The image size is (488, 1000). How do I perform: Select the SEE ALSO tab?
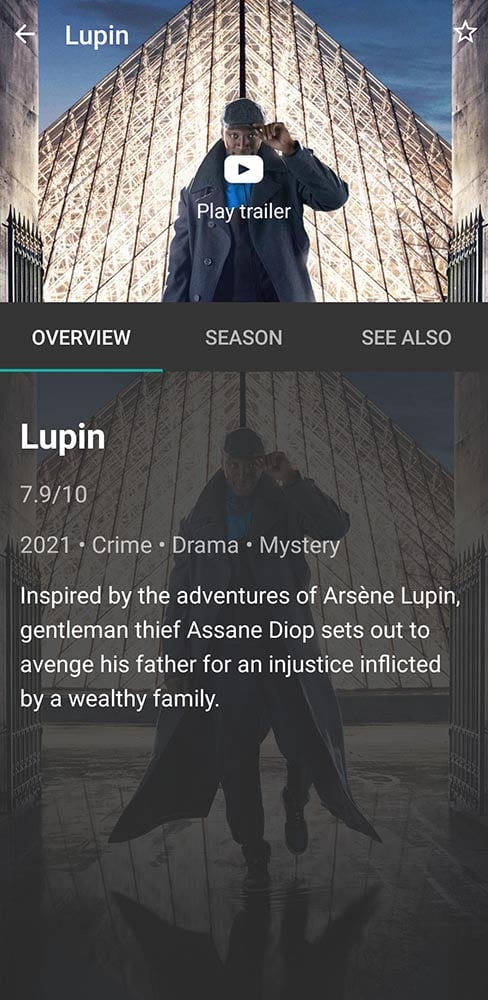pyautogui.click(x=406, y=337)
